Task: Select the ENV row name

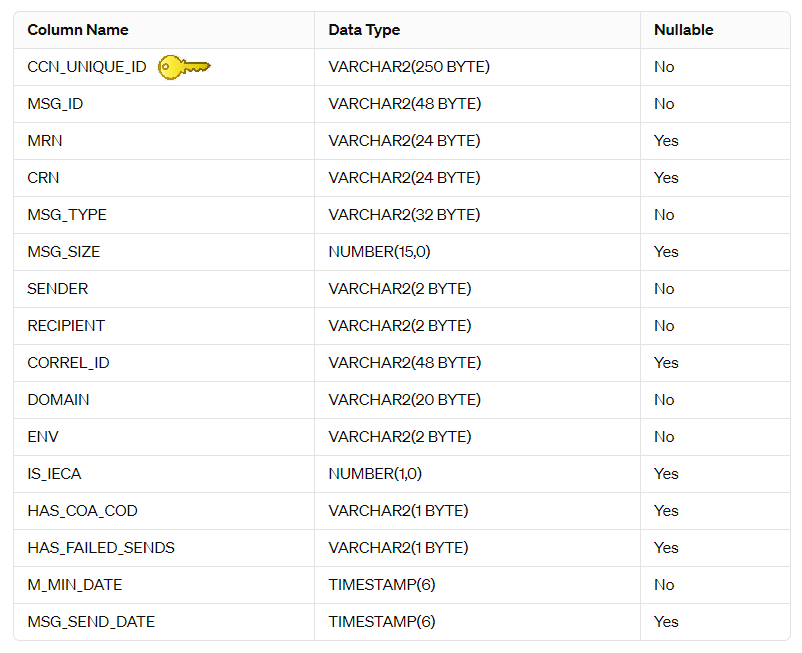Action: click(43, 437)
